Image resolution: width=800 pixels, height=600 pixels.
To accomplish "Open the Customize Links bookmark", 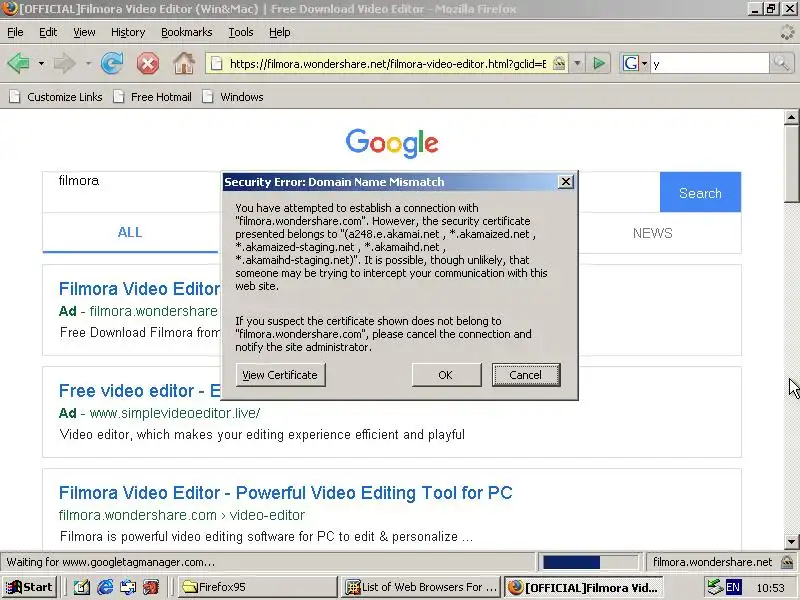I will coord(56,97).
